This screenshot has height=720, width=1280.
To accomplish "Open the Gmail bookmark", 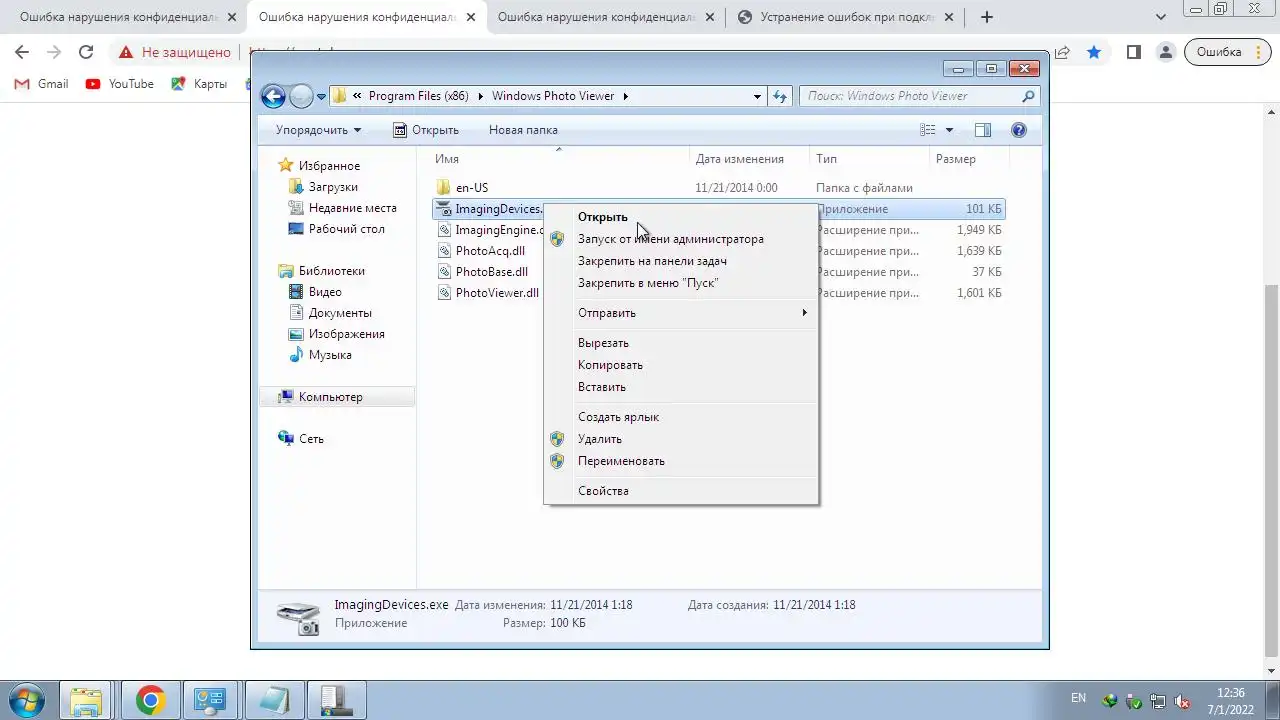I will [x=42, y=84].
